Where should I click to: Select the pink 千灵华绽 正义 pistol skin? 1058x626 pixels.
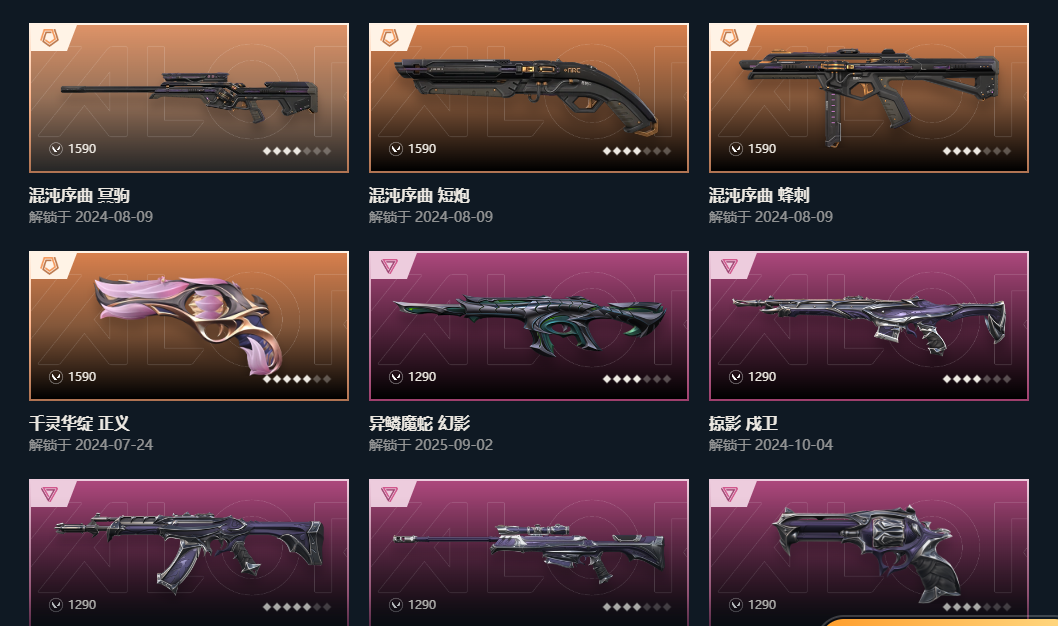189,326
